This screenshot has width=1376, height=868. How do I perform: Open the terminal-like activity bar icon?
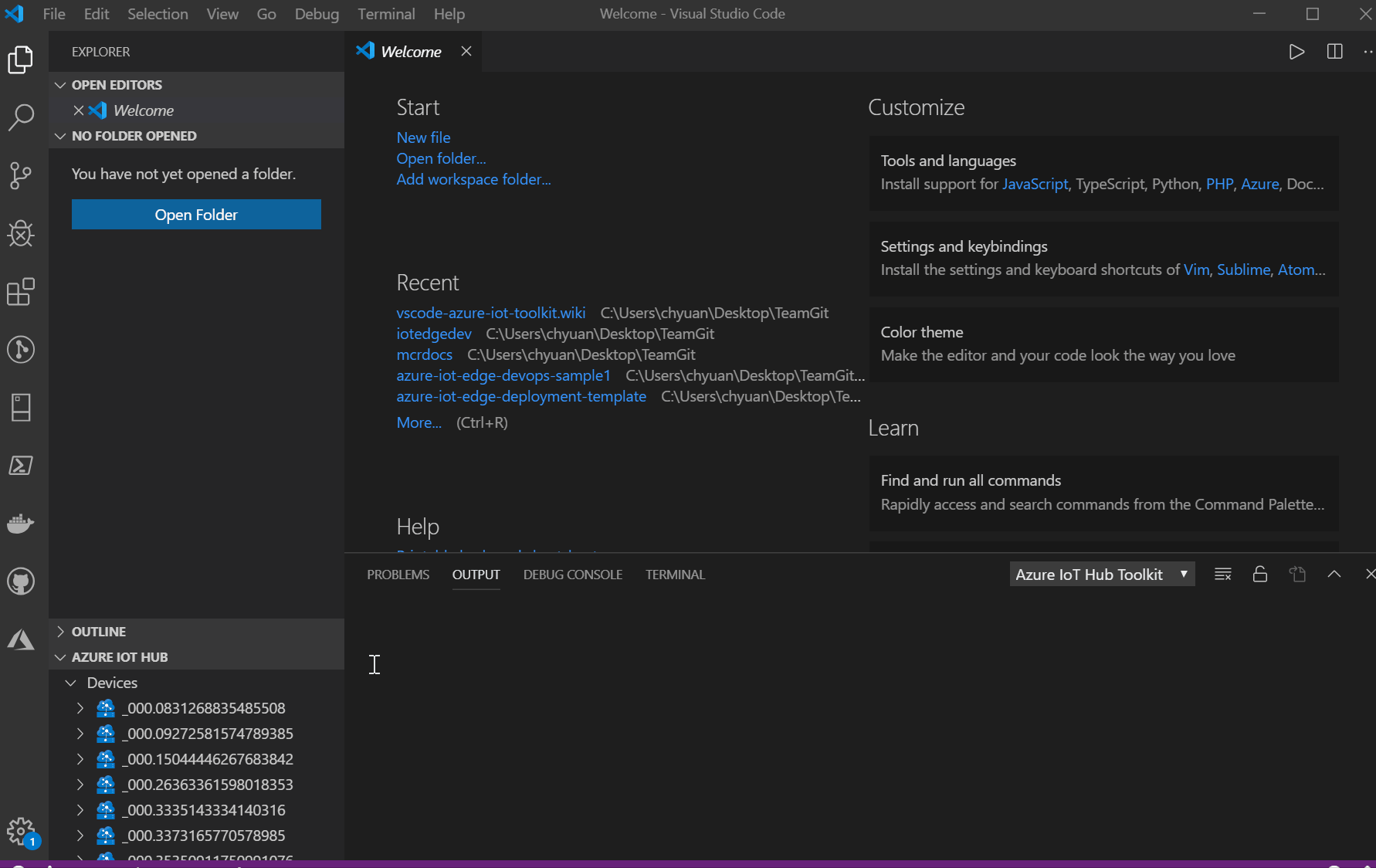pyautogui.click(x=21, y=465)
